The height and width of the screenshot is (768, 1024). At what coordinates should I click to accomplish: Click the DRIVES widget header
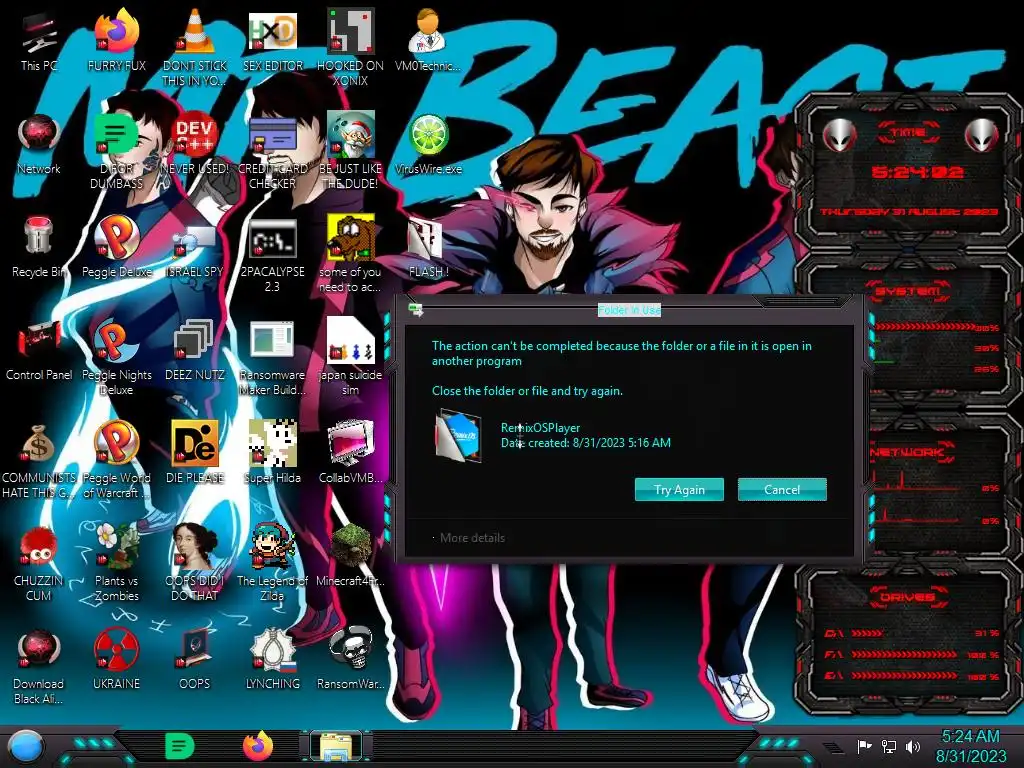[908, 597]
